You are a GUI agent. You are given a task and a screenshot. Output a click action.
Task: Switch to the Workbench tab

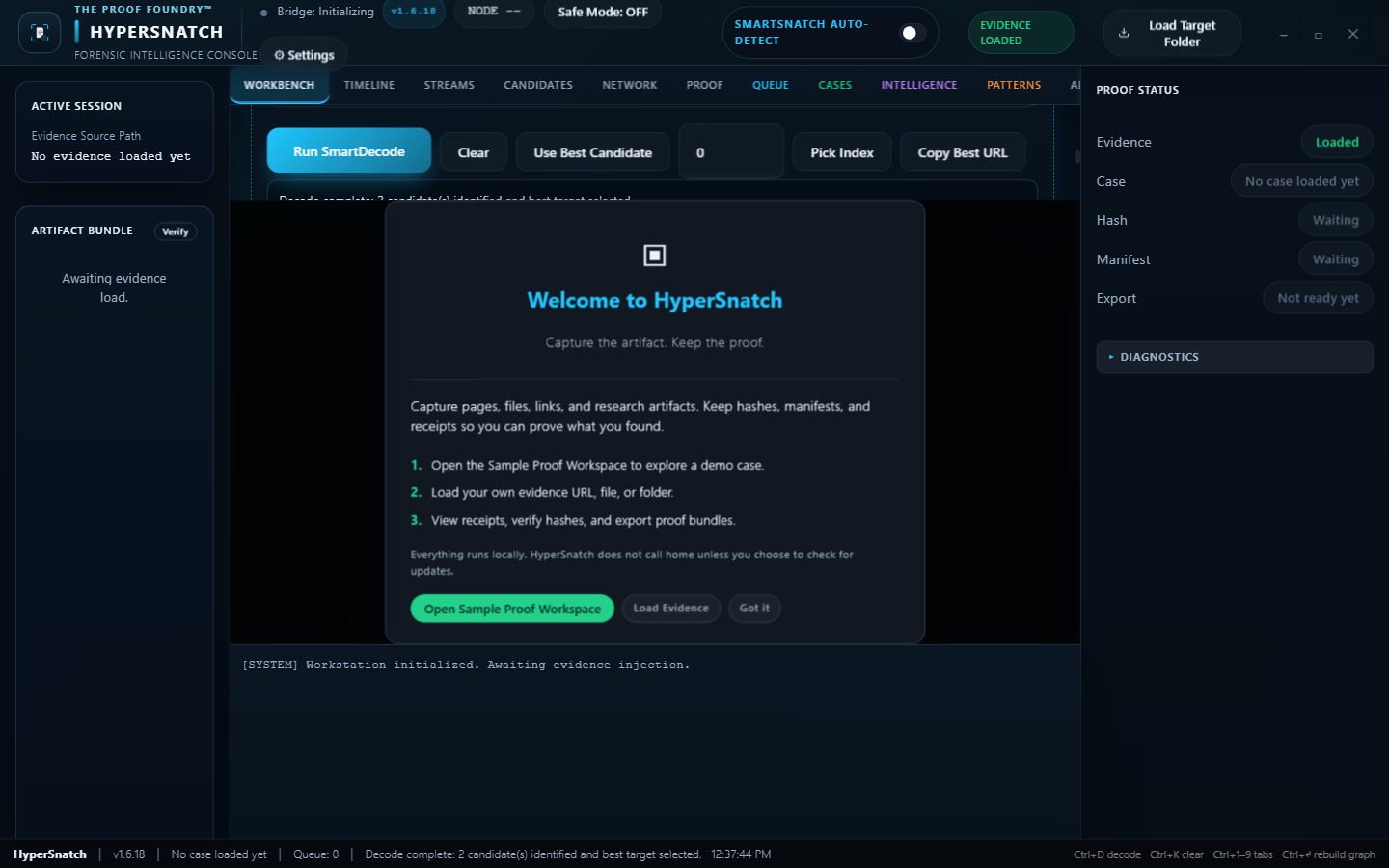(x=279, y=85)
